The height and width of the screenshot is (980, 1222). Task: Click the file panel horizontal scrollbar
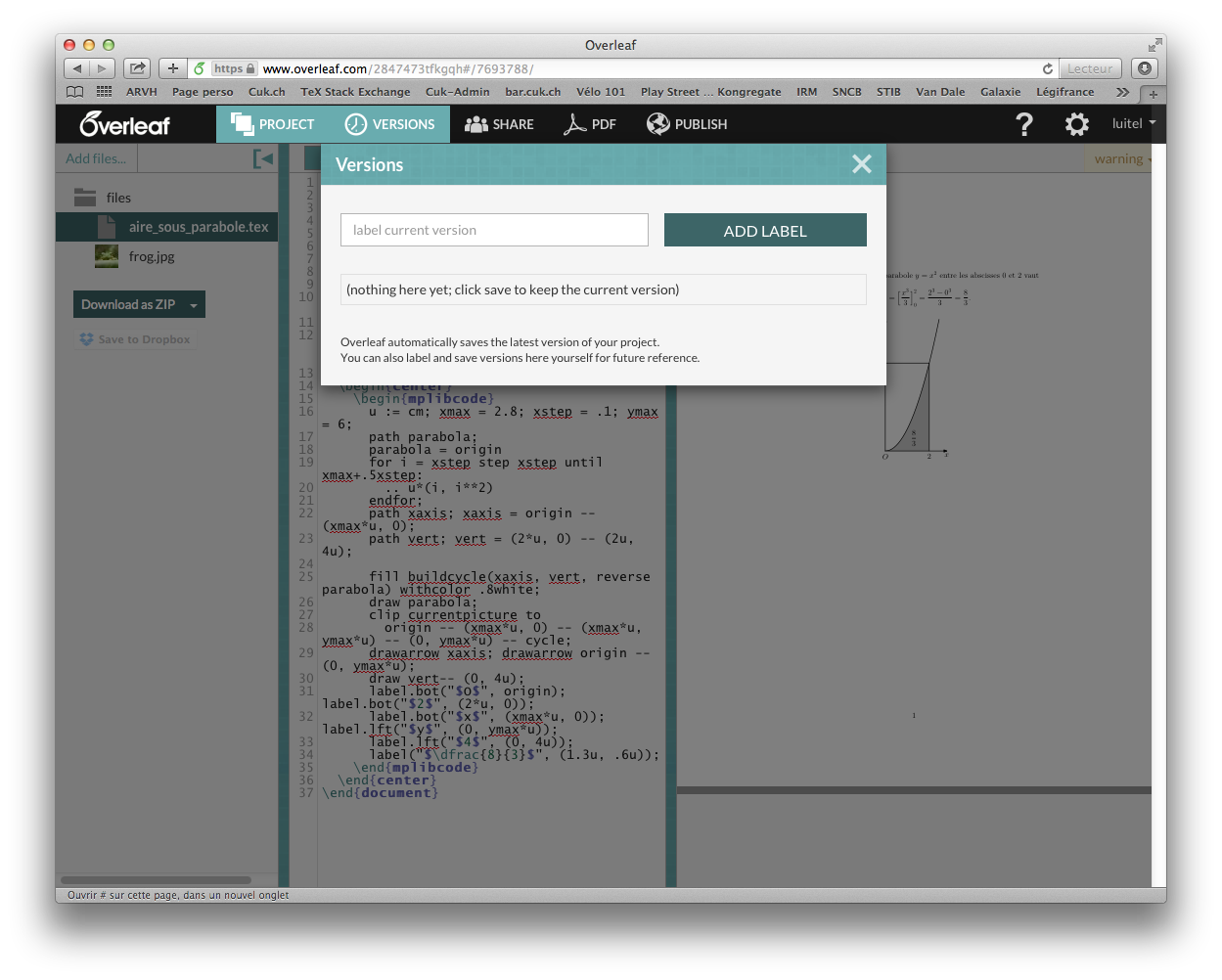point(156,880)
